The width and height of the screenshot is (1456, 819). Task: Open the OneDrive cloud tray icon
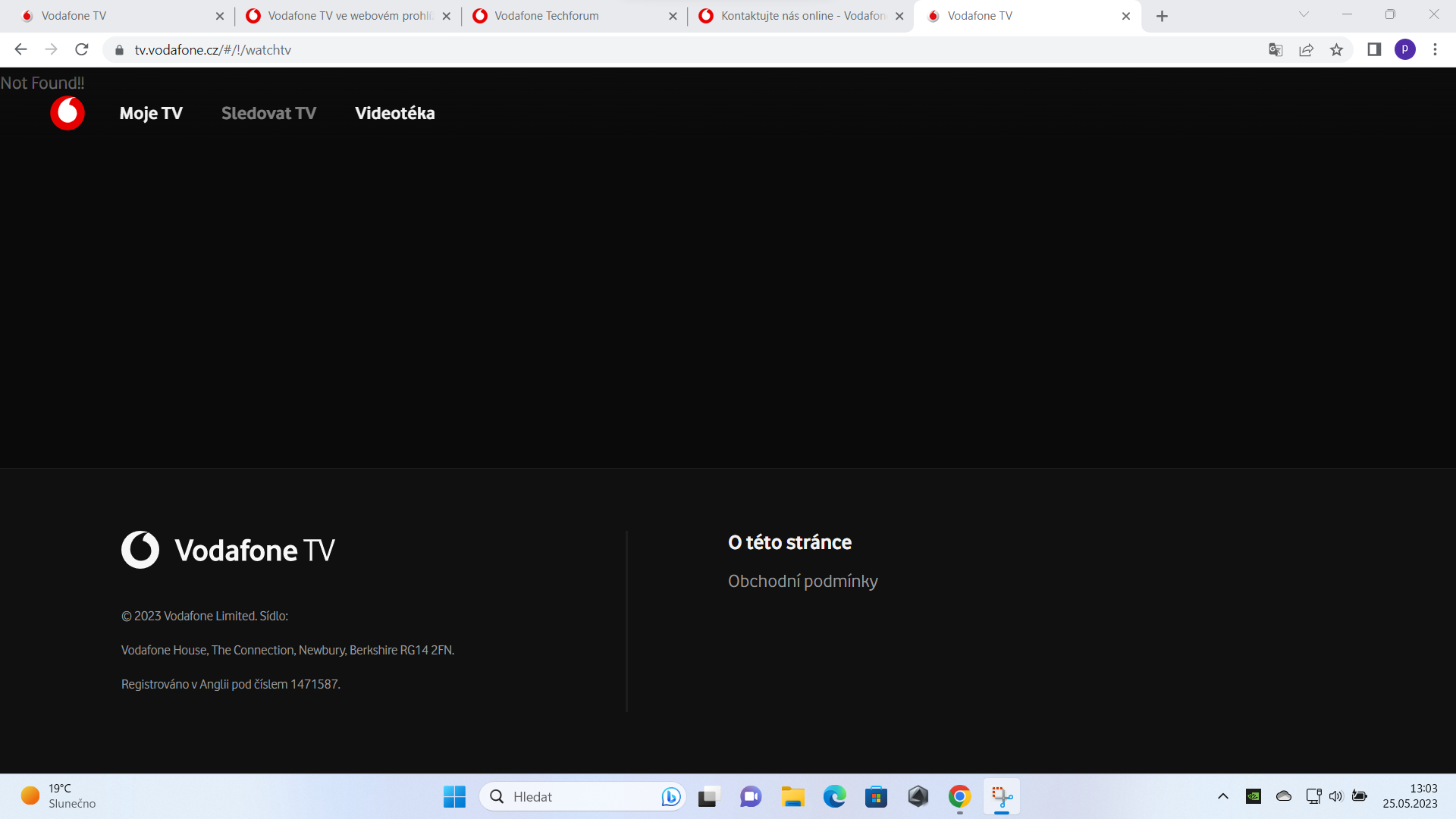click(x=1284, y=796)
